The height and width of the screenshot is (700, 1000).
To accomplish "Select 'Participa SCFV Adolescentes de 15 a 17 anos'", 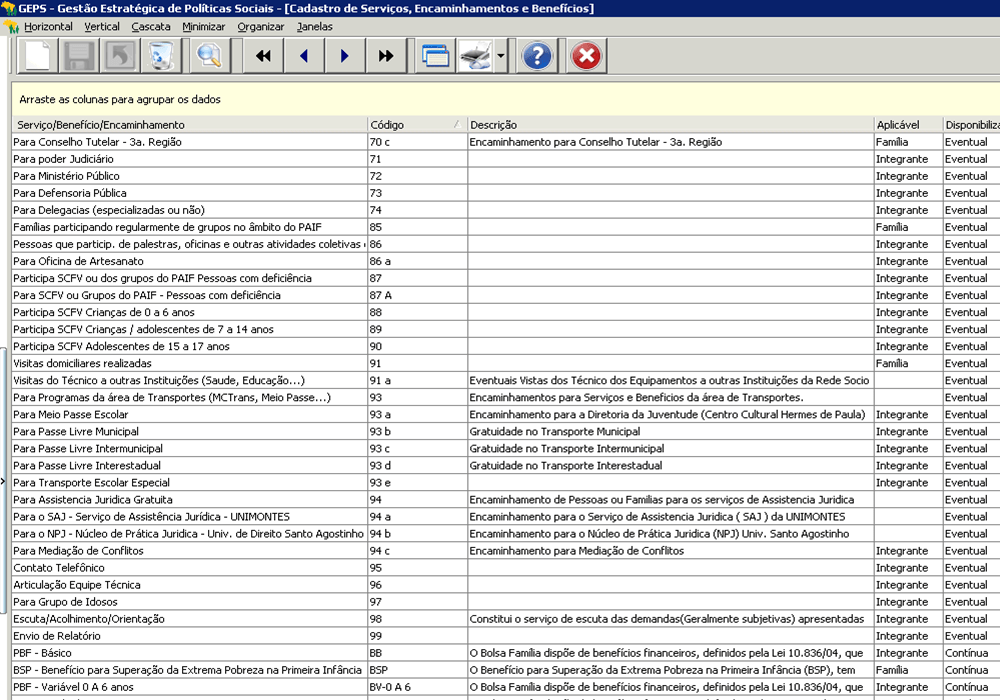I will [506, 346].
